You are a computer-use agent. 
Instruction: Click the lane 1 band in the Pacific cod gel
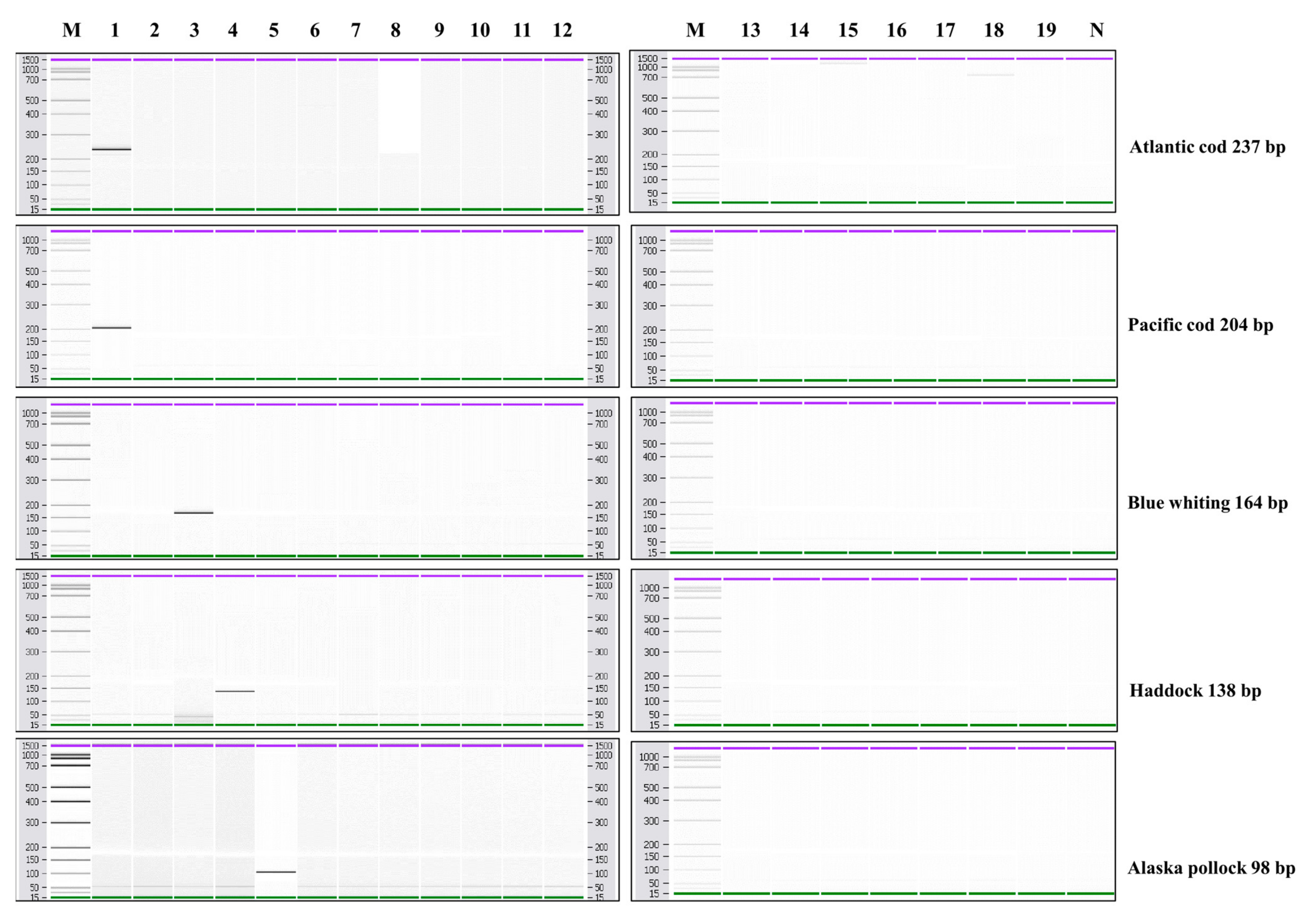(x=112, y=327)
